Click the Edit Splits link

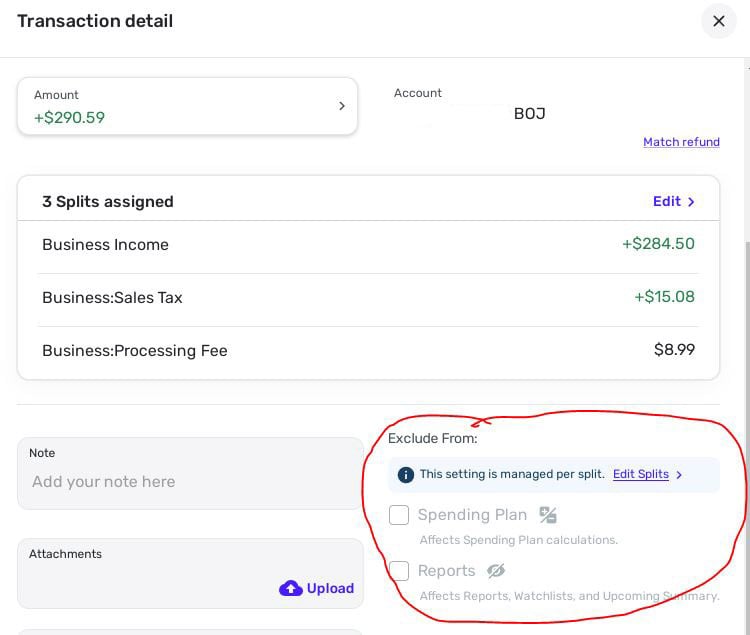[x=640, y=474]
